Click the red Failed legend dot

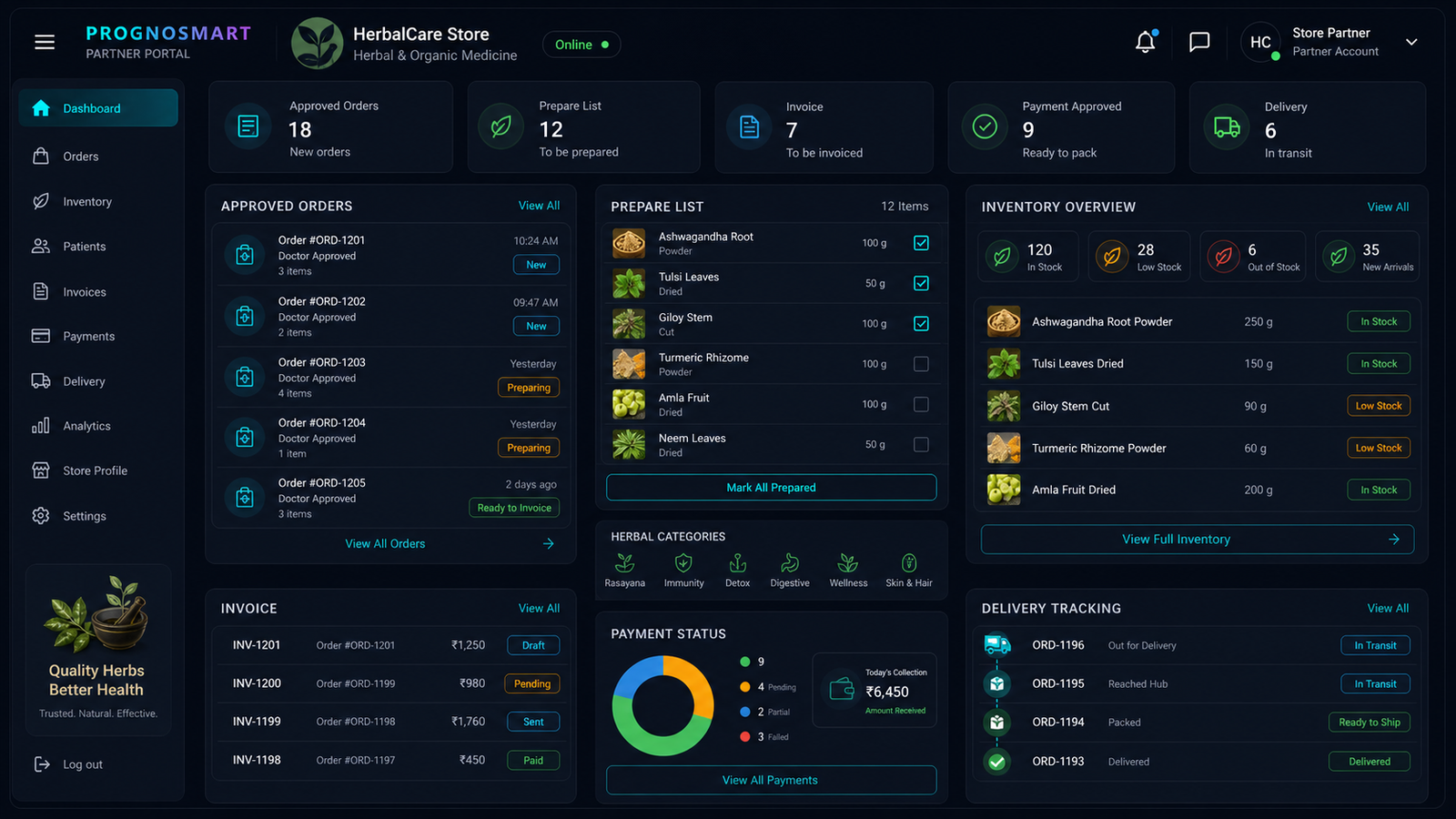point(745,737)
